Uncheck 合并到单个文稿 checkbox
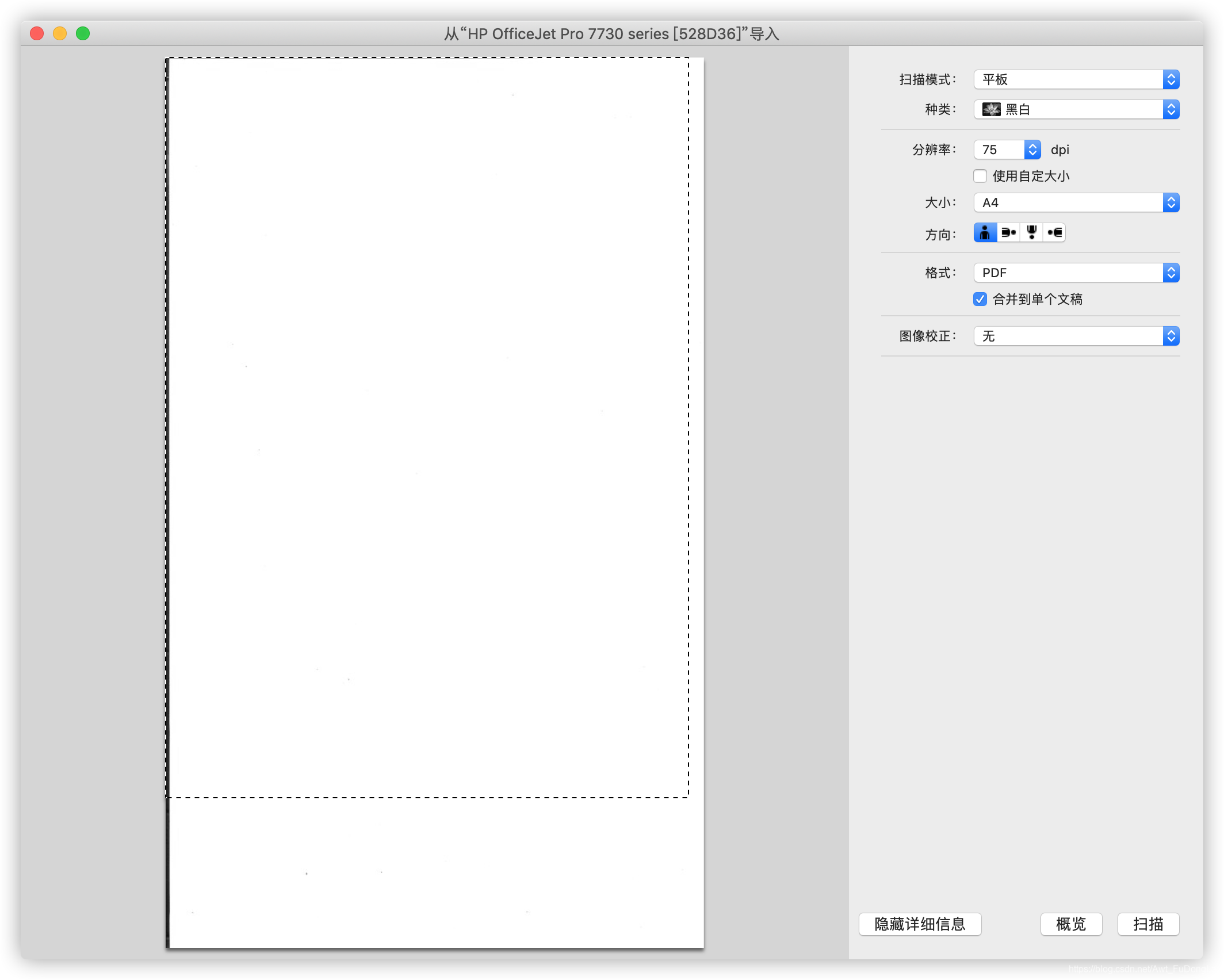 [x=980, y=299]
